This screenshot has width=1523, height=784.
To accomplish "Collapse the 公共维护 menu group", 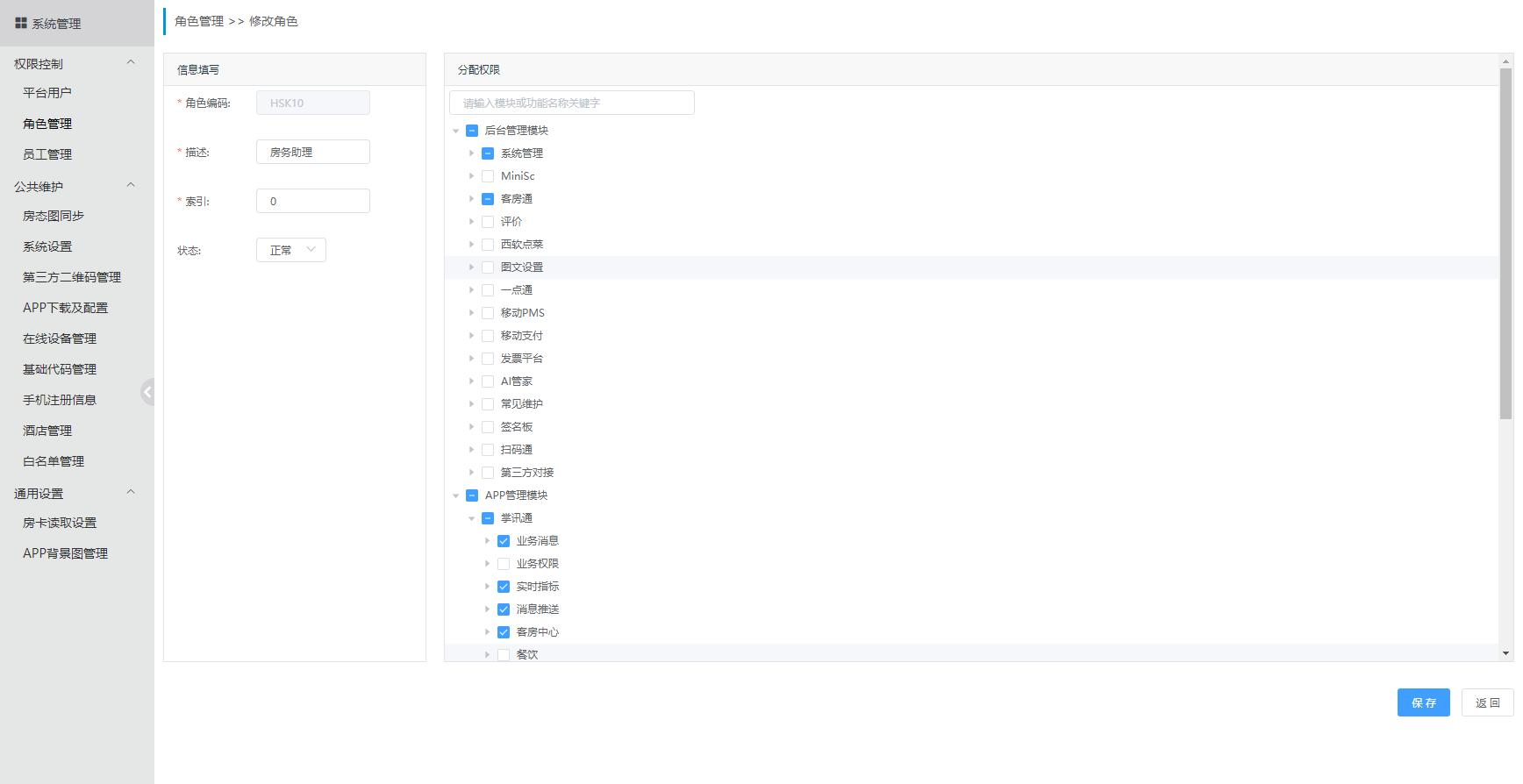I will coord(131,185).
